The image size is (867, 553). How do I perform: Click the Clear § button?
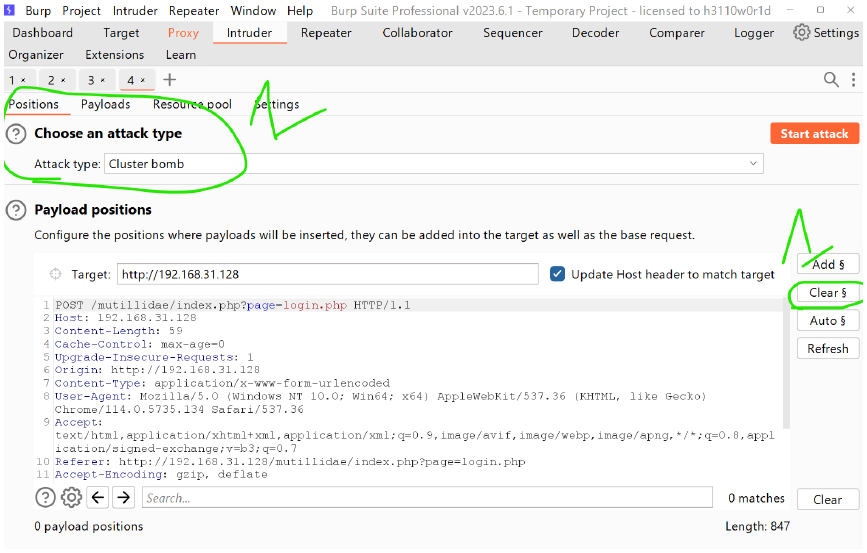tap(828, 293)
